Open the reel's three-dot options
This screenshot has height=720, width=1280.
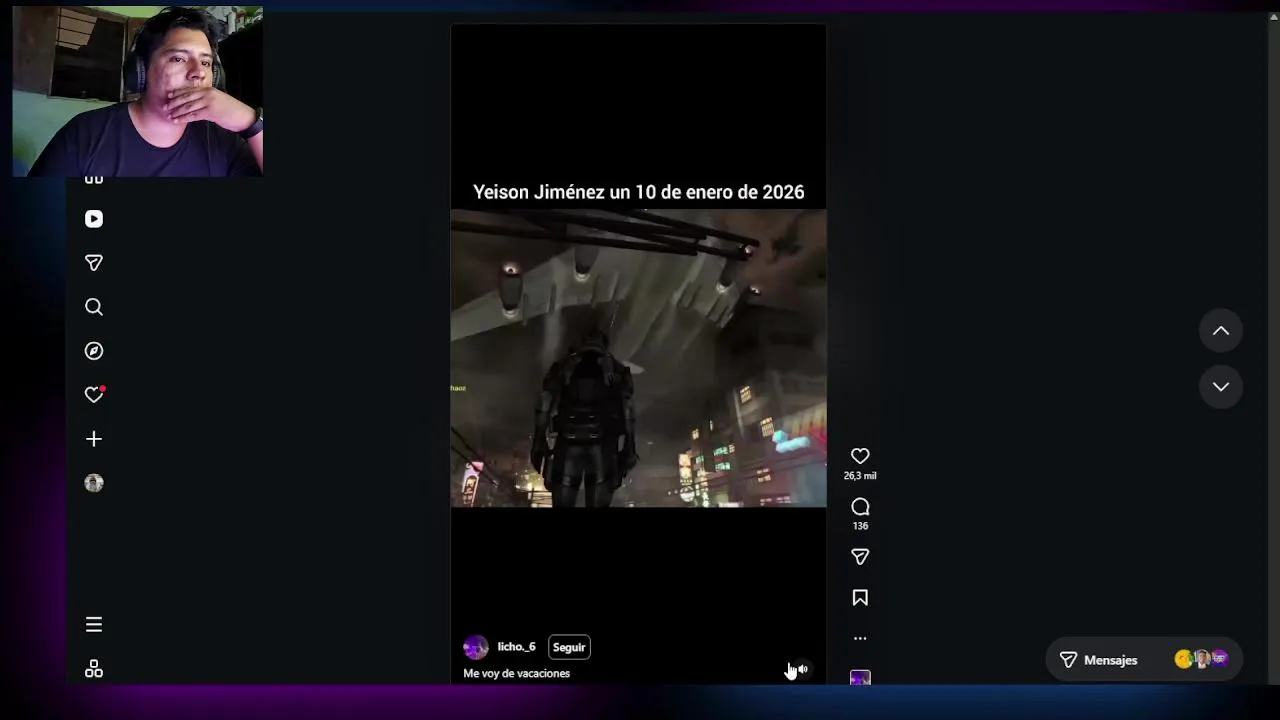point(860,638)
